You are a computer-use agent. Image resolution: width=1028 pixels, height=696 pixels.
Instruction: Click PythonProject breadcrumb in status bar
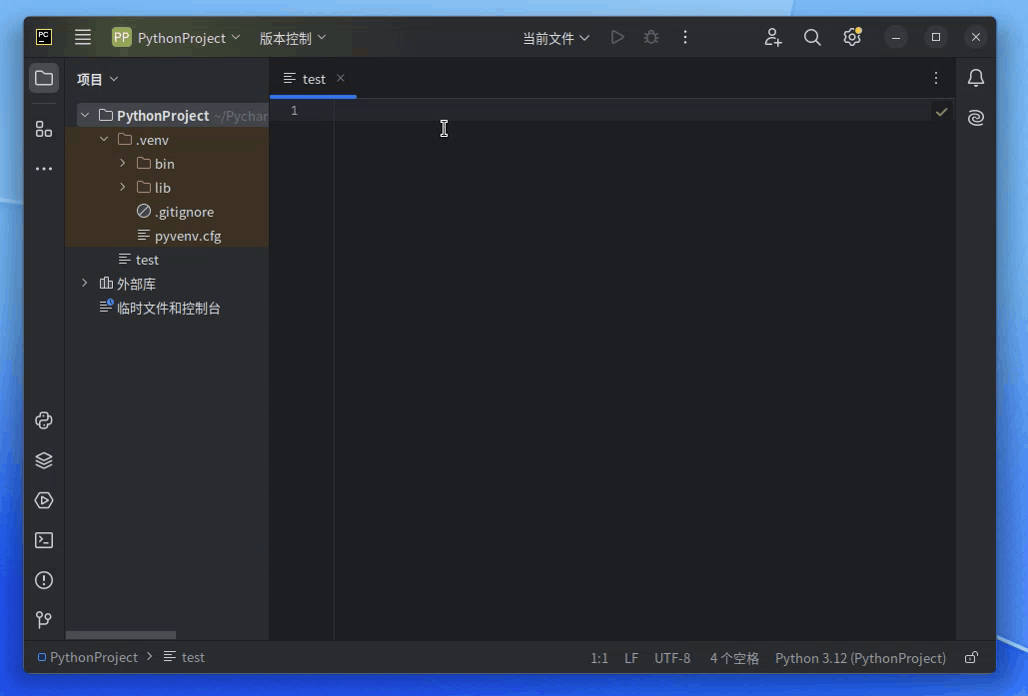tap(88, 657)
